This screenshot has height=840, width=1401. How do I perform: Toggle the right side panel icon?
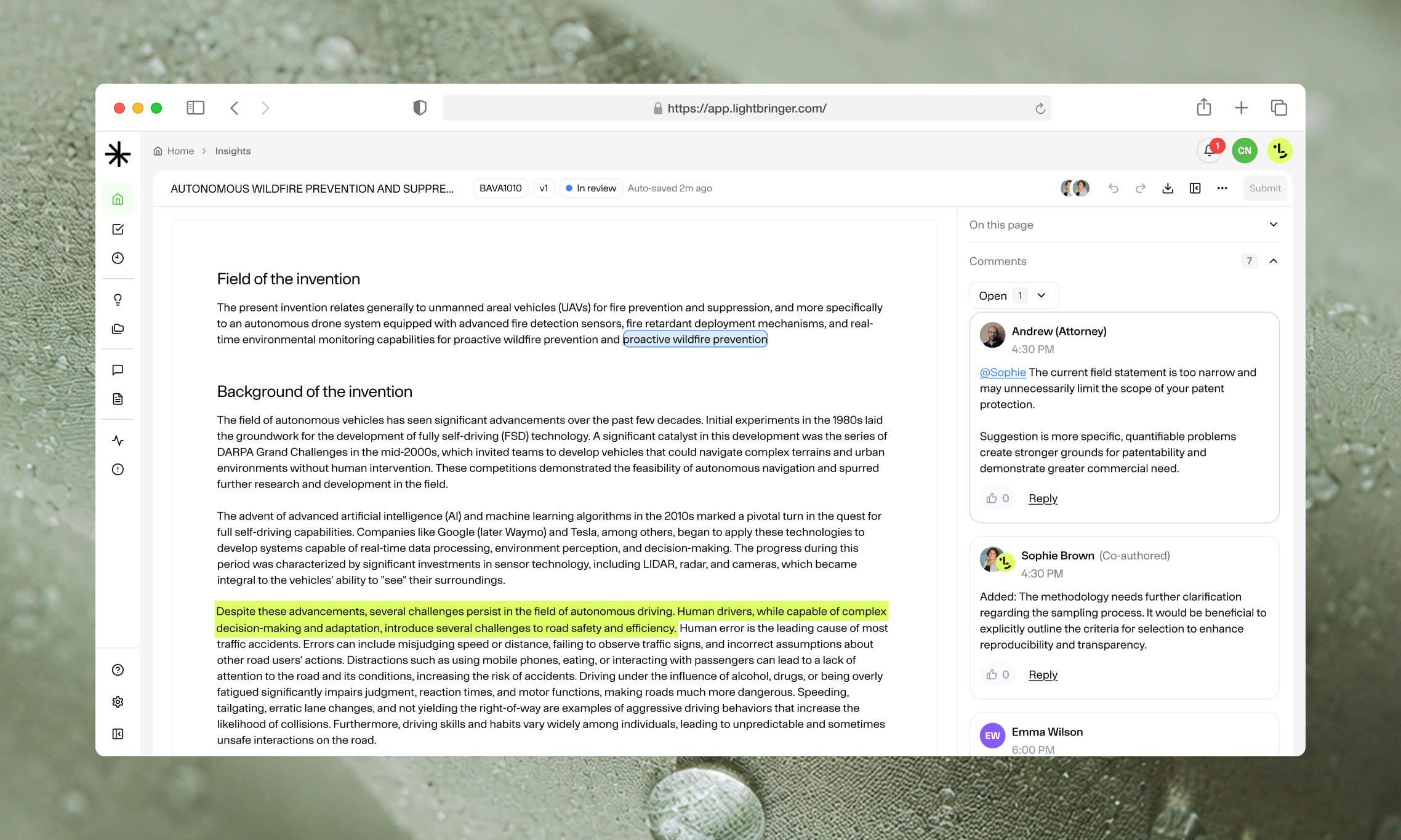pos(1195,188)
